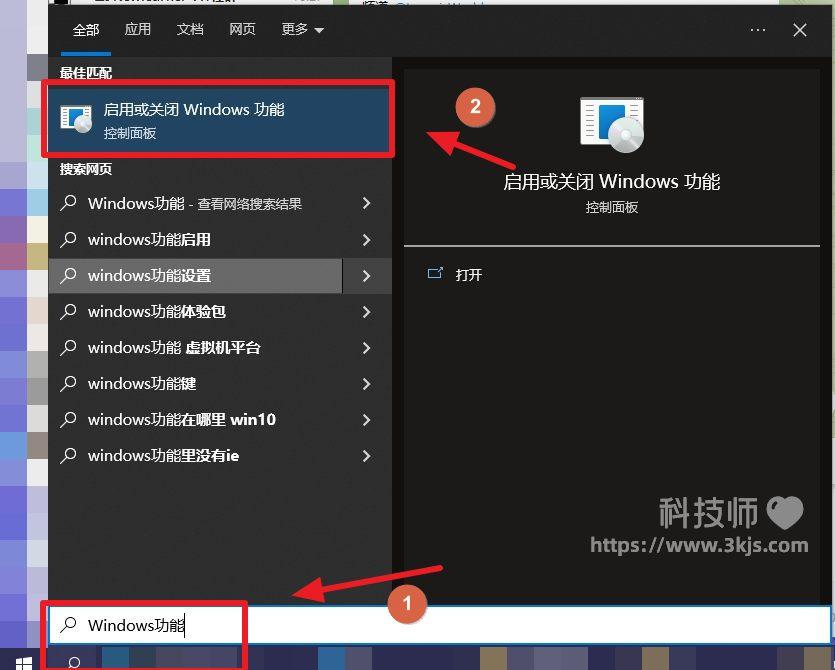Viewport: 835px width, 670px height.
Task: Open the three-dot options menu
Action: point(758,30)
